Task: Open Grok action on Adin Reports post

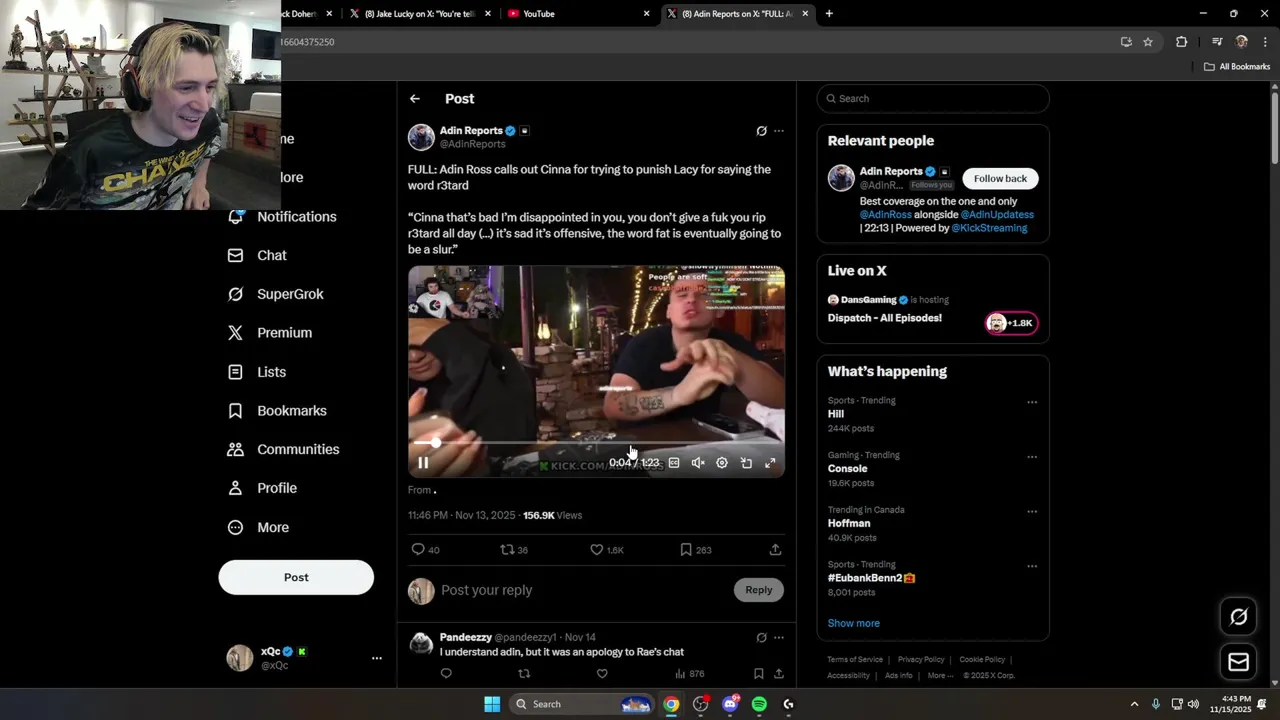Action: point(761,131)
